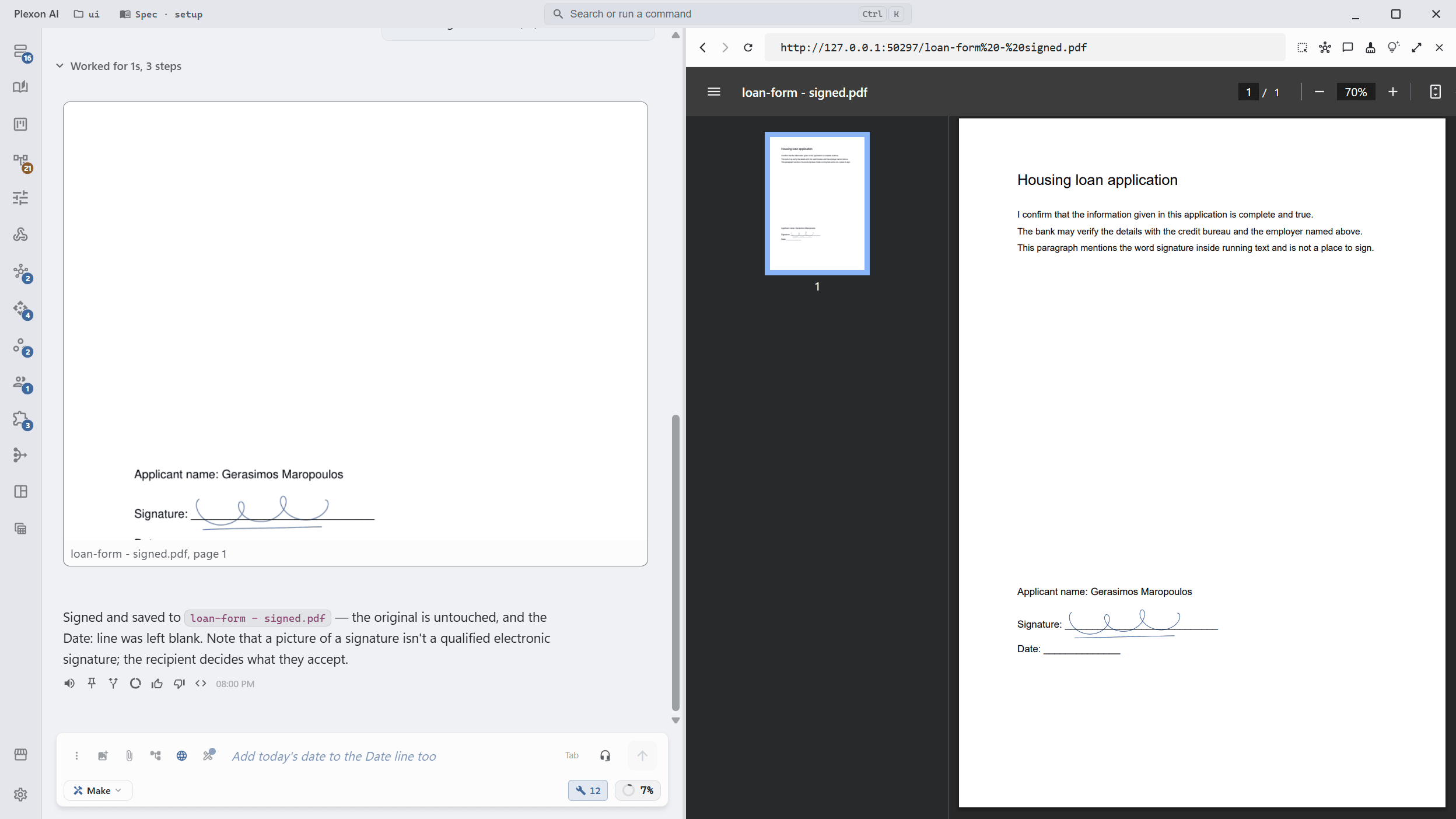Viewport: 1456px width, 819px height.
Task: Toggle the fit to page button
Action: (x=1435, y=92)
